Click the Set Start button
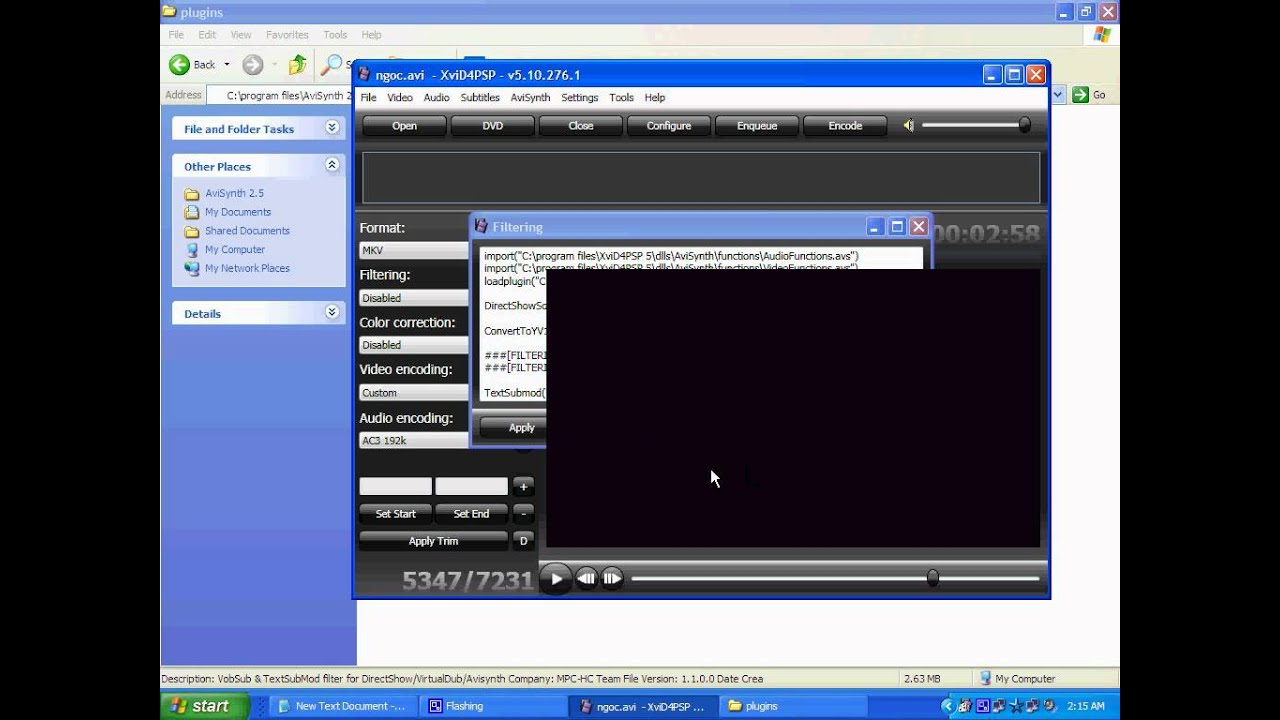This screenshot has width=1280, height=720. pyautogui.click(x=395, y=514)
